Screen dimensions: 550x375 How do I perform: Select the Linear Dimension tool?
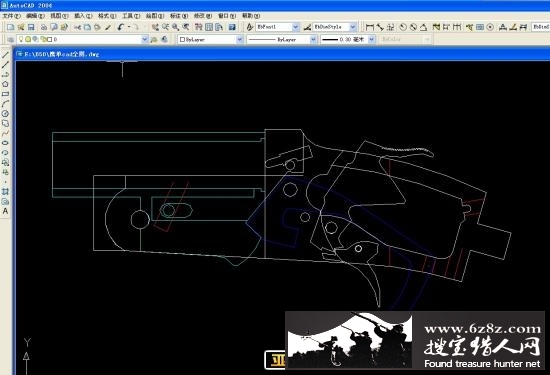369,27
